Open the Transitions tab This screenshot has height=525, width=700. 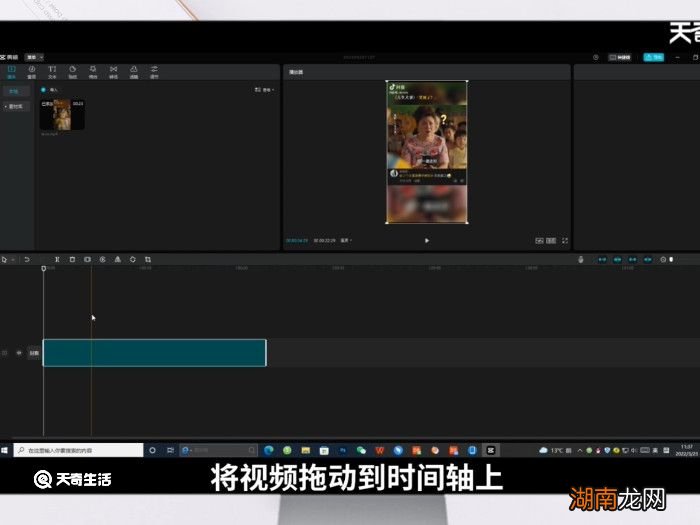113,72
